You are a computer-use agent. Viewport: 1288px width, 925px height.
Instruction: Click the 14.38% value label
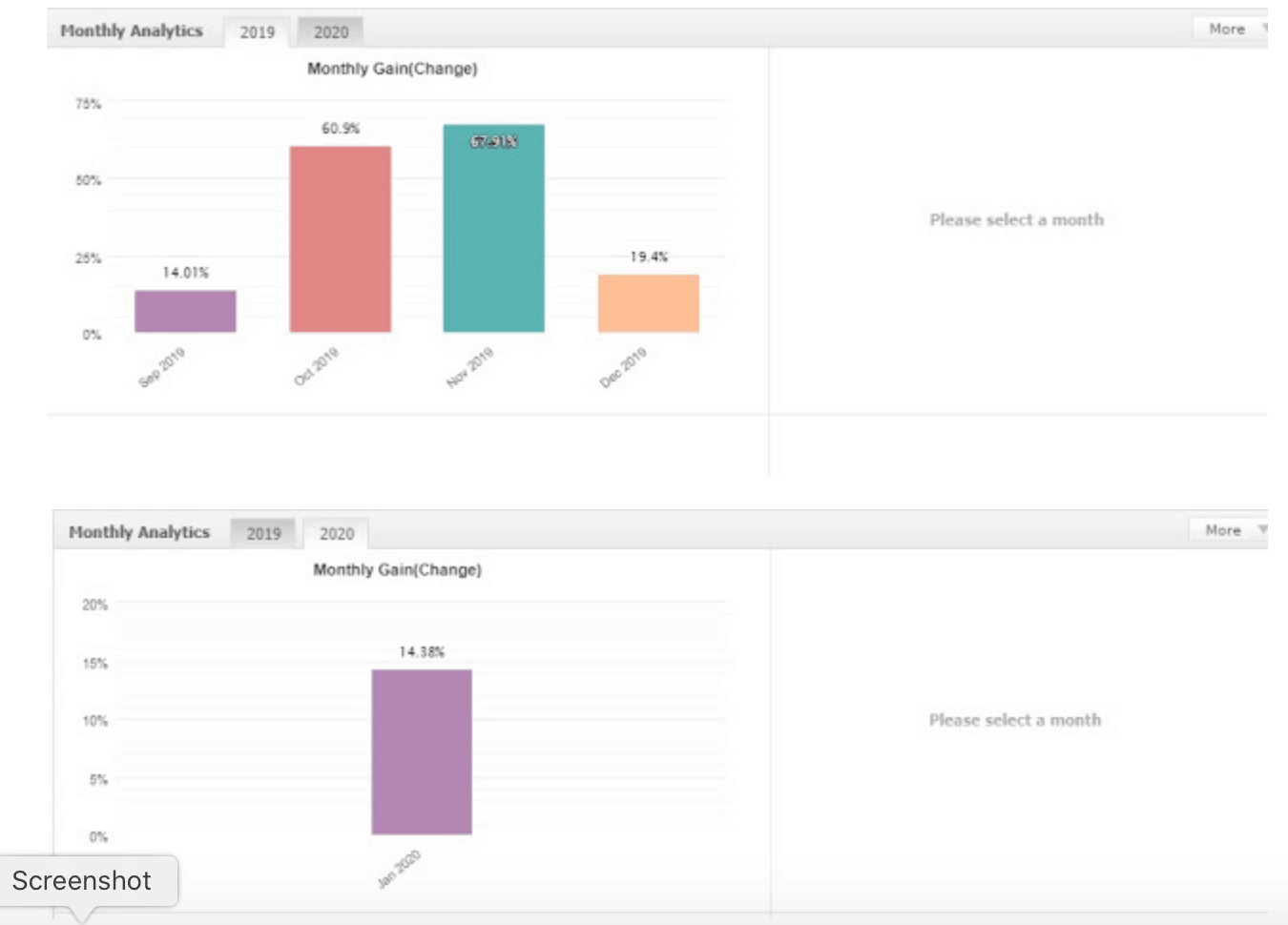click(x=422, y=651)
